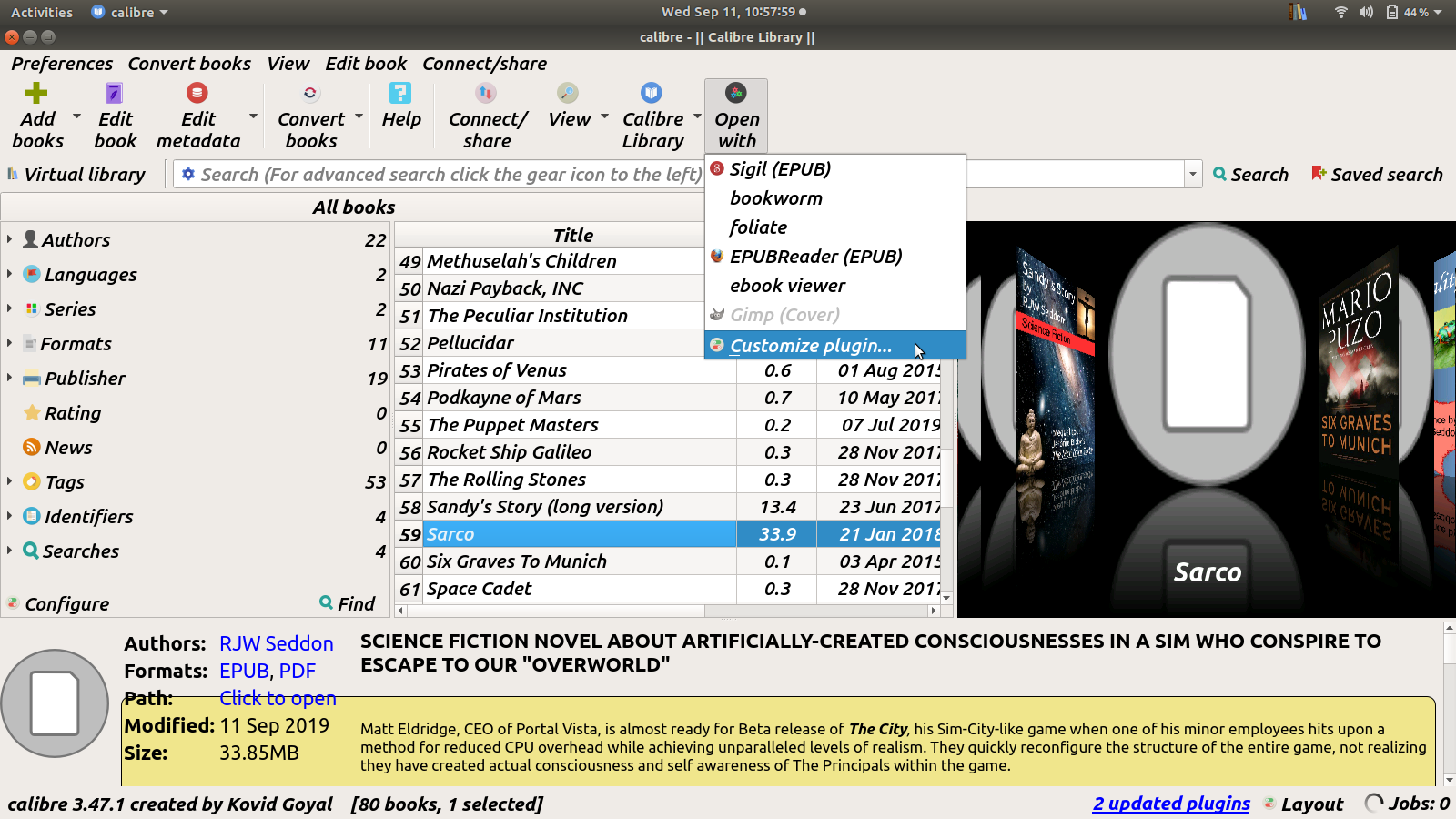Expand the Edit metadata dropdown arrow
The image size is (1456, 819).
253,116
